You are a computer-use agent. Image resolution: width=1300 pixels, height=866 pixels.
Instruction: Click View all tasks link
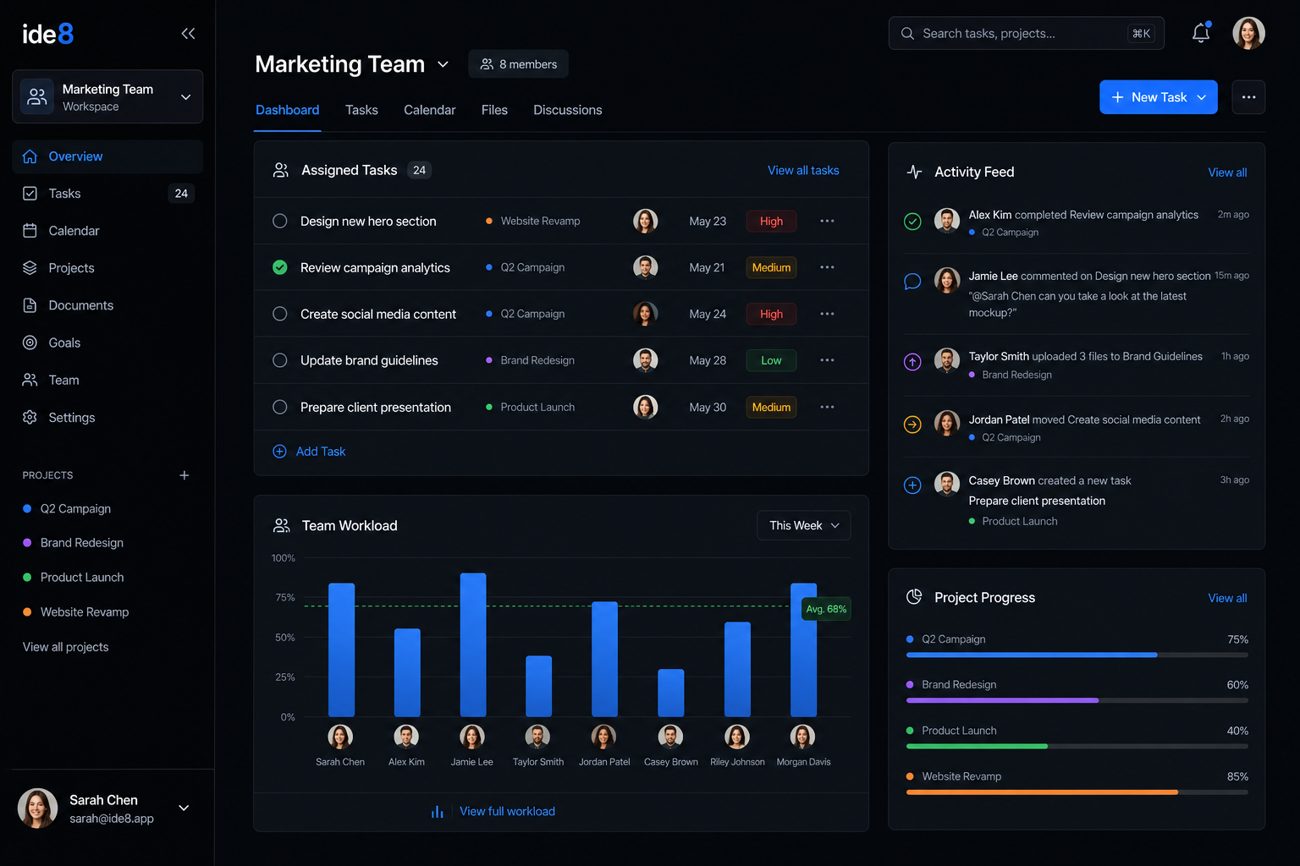(803, 170)
